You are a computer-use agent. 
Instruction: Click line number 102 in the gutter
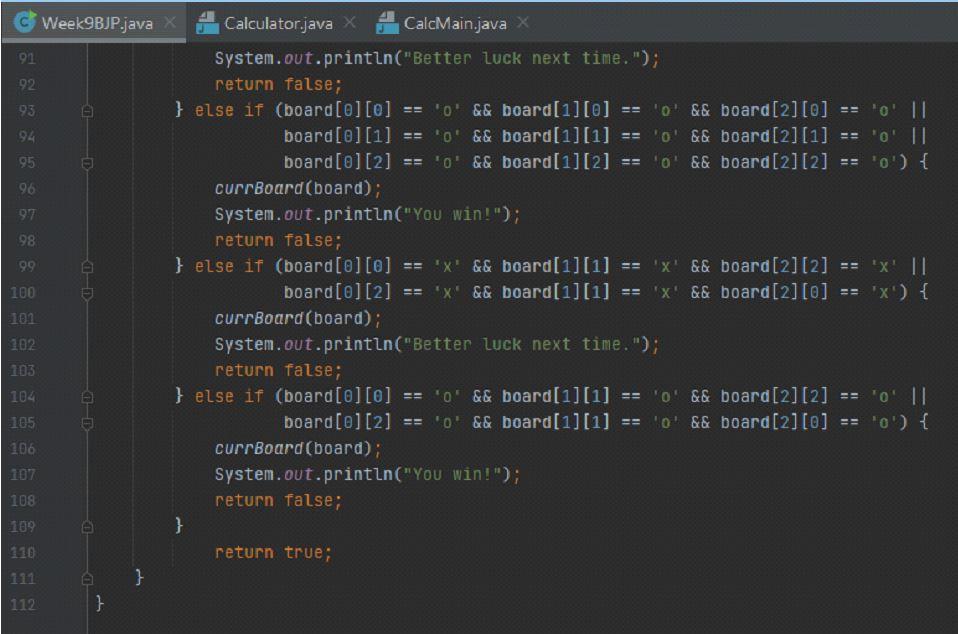pos(23,345)
